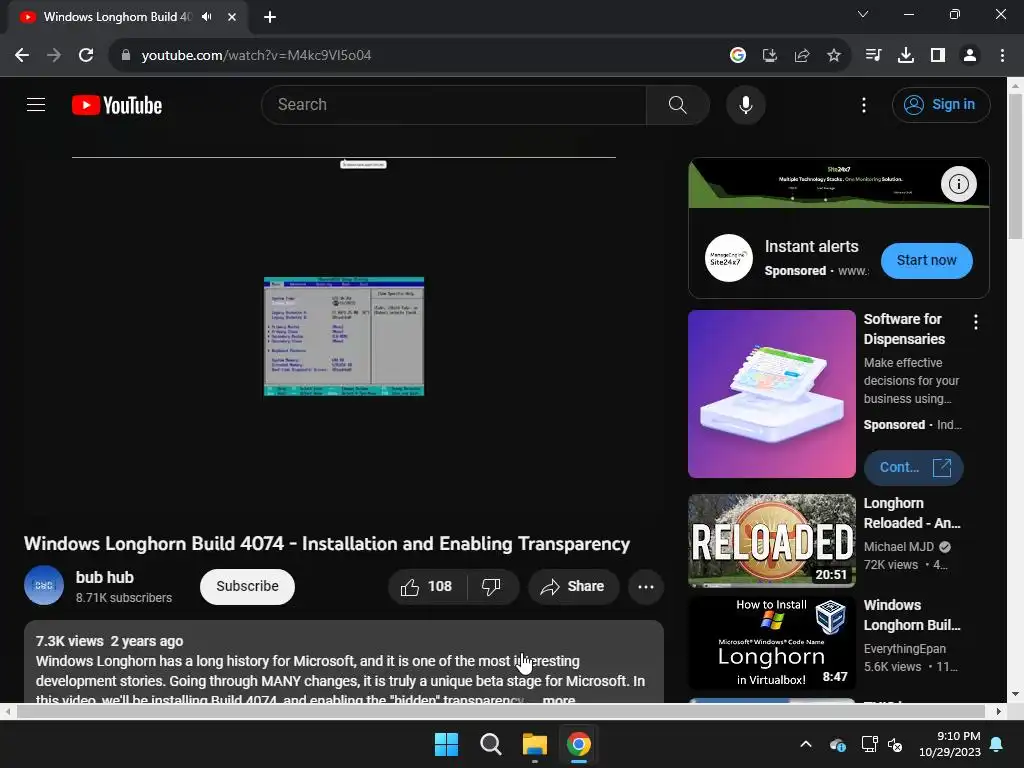The height and width of the screenshot is (768, 1024).
Task: Click the page vertical scrollbar thumb
Action: (1015, 167)
